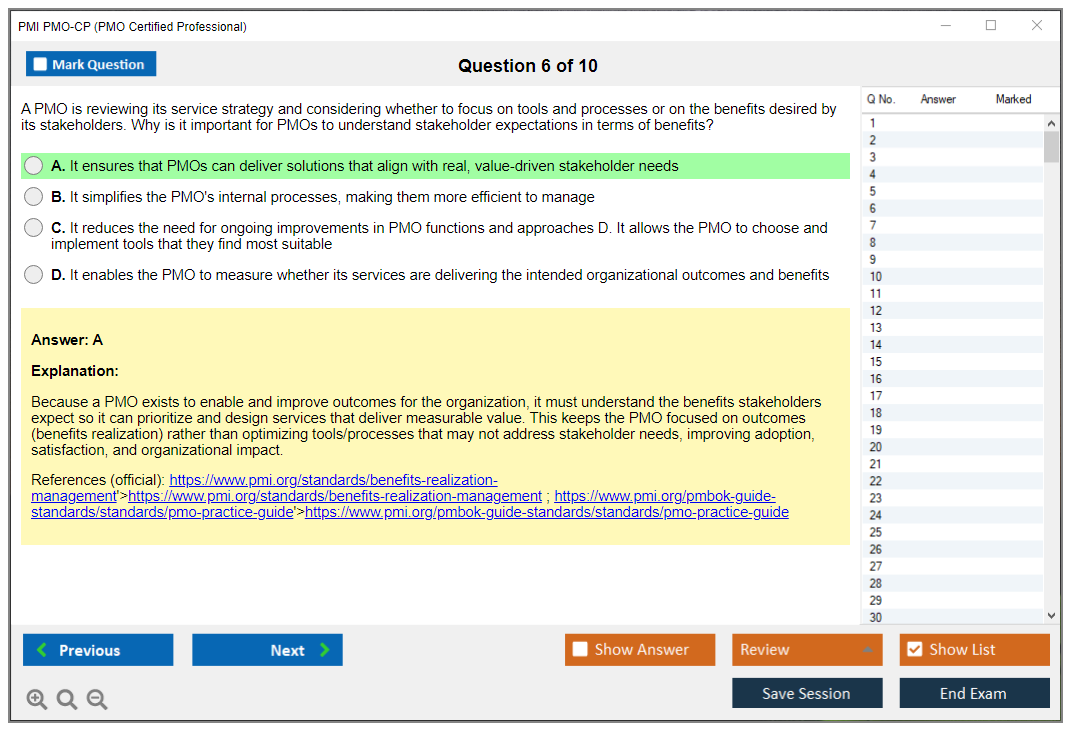Click the zoom out magnifier icon
Viewport: 1075px width, 735px height.
tap(96, 699)
